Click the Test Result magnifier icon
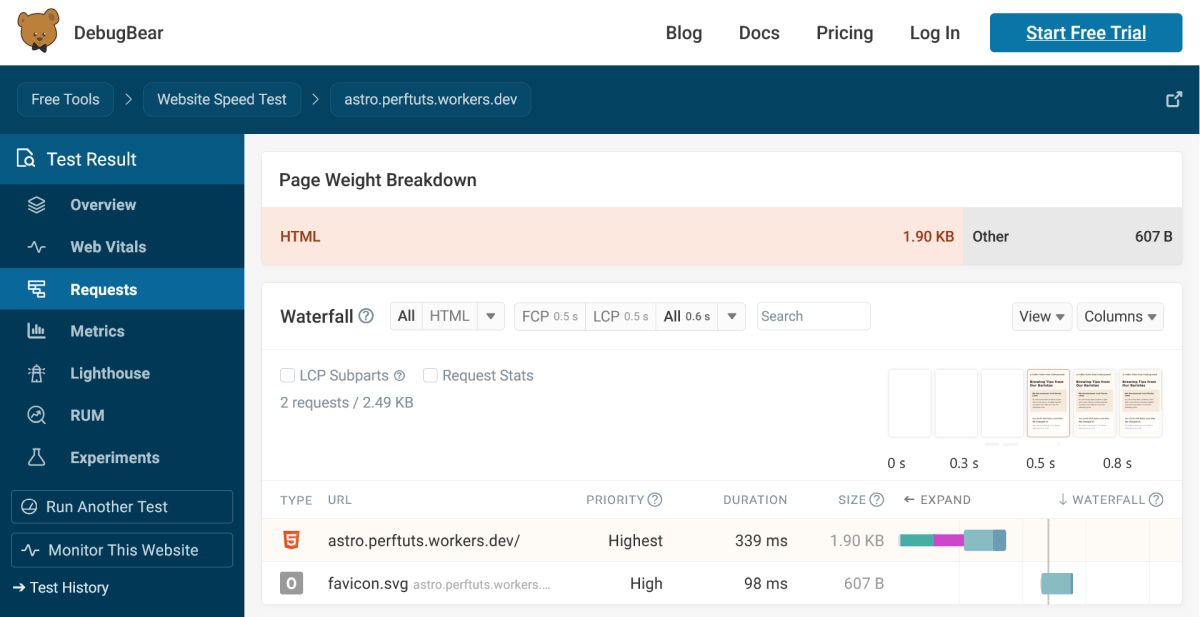The height and width of the screenshot is (617, 1200). (26, 158)
